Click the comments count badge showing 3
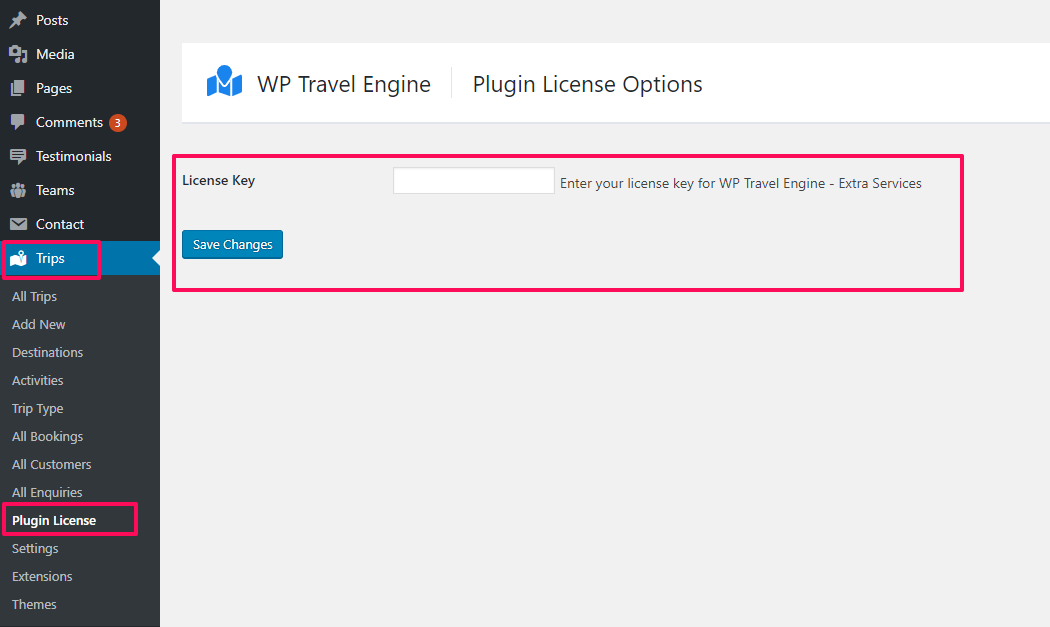 point(118,123)
